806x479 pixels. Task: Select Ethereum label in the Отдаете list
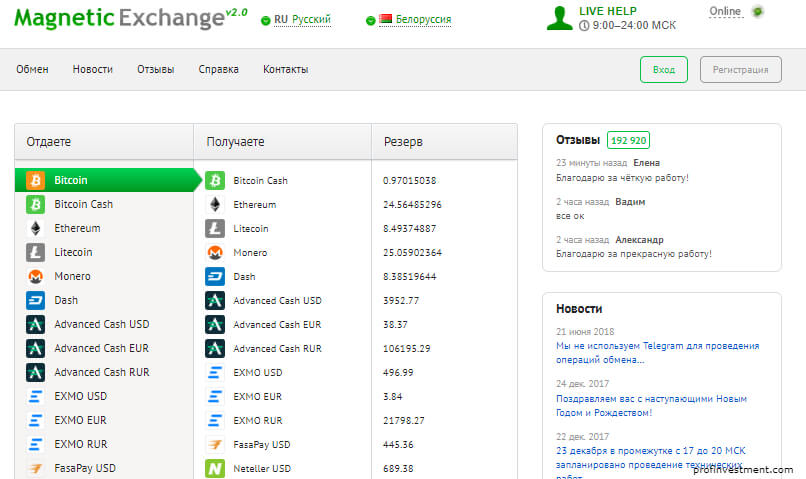point(77,228)
